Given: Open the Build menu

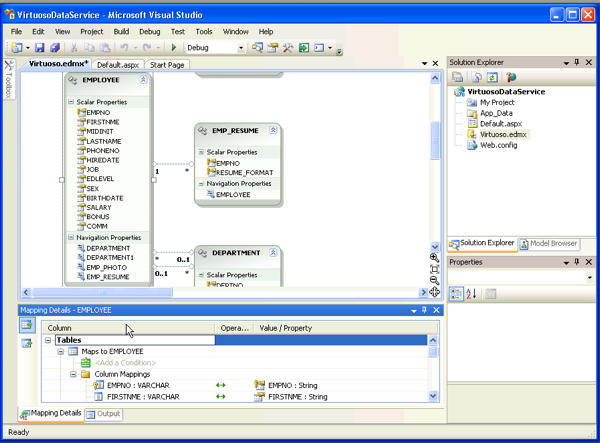Looking at the screenshot, I should [x=121, y=32].
